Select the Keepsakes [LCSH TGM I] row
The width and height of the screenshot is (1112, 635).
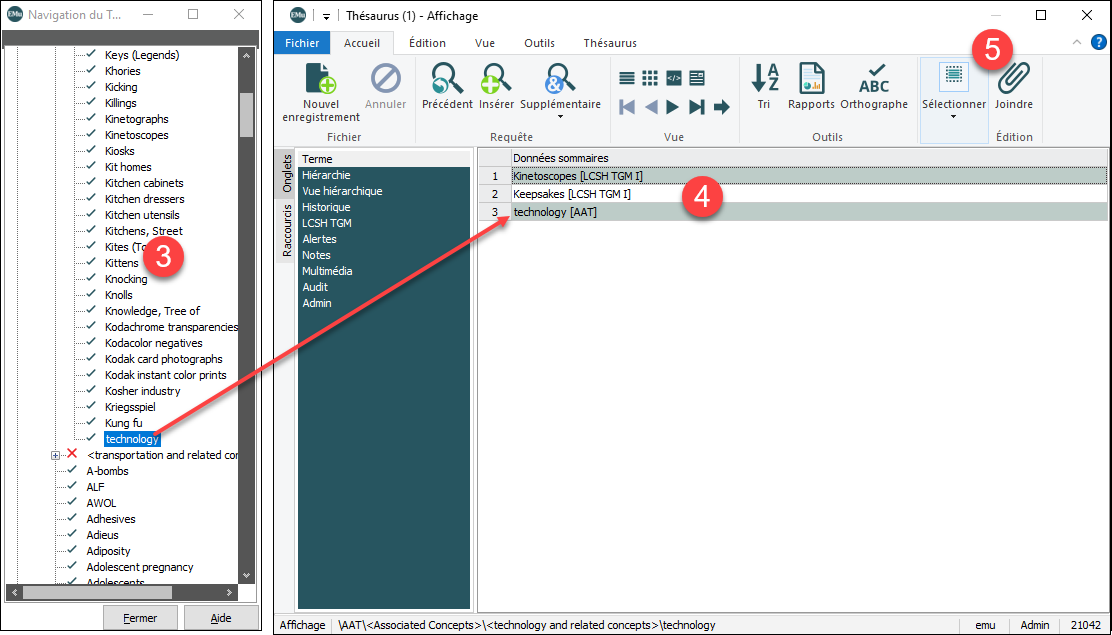(x=572, y=194)
